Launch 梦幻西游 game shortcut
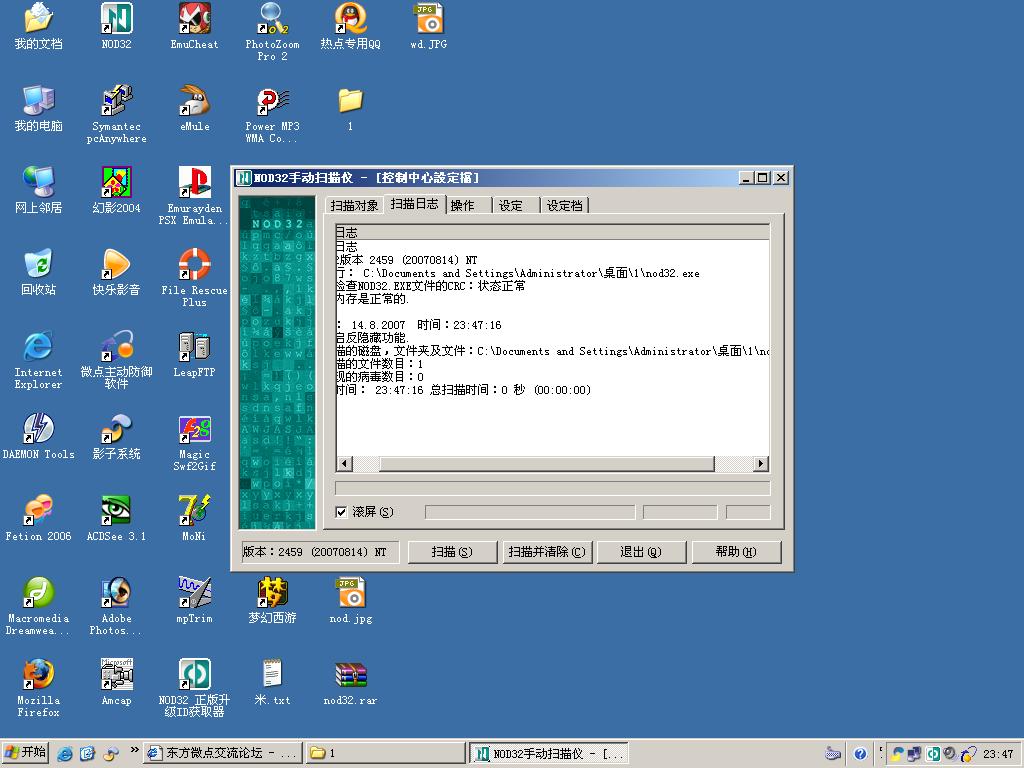1024x768 pixels. coord(272,600)
